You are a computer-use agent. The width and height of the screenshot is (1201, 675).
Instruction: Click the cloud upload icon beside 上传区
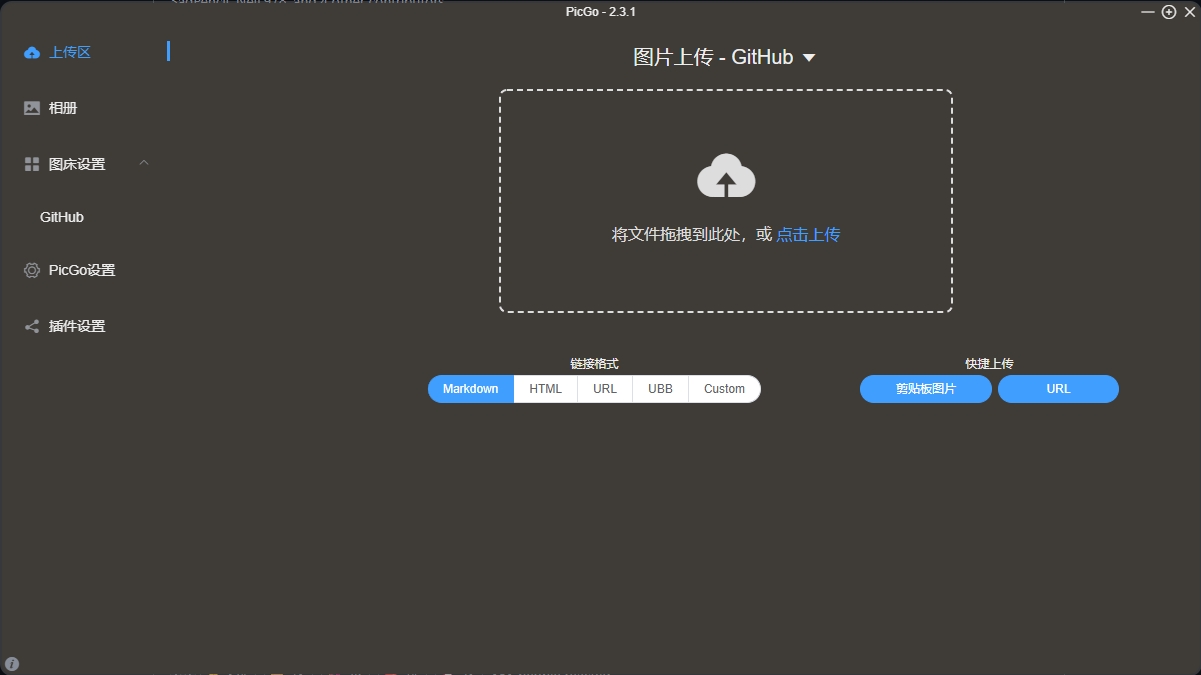coord(32,53)
